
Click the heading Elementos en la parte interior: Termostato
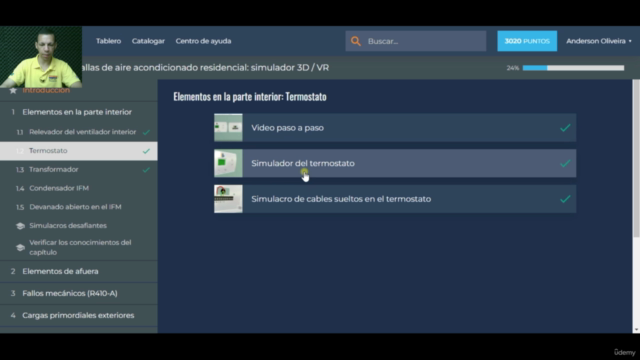click(x=250, y=97)
